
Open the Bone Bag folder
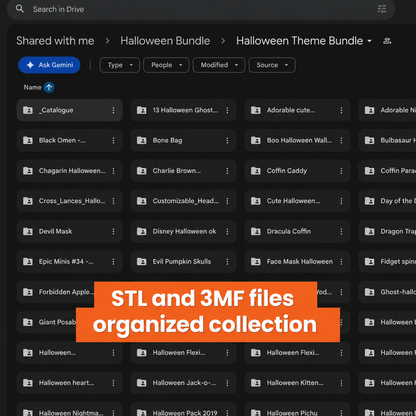tap(184, 140)
